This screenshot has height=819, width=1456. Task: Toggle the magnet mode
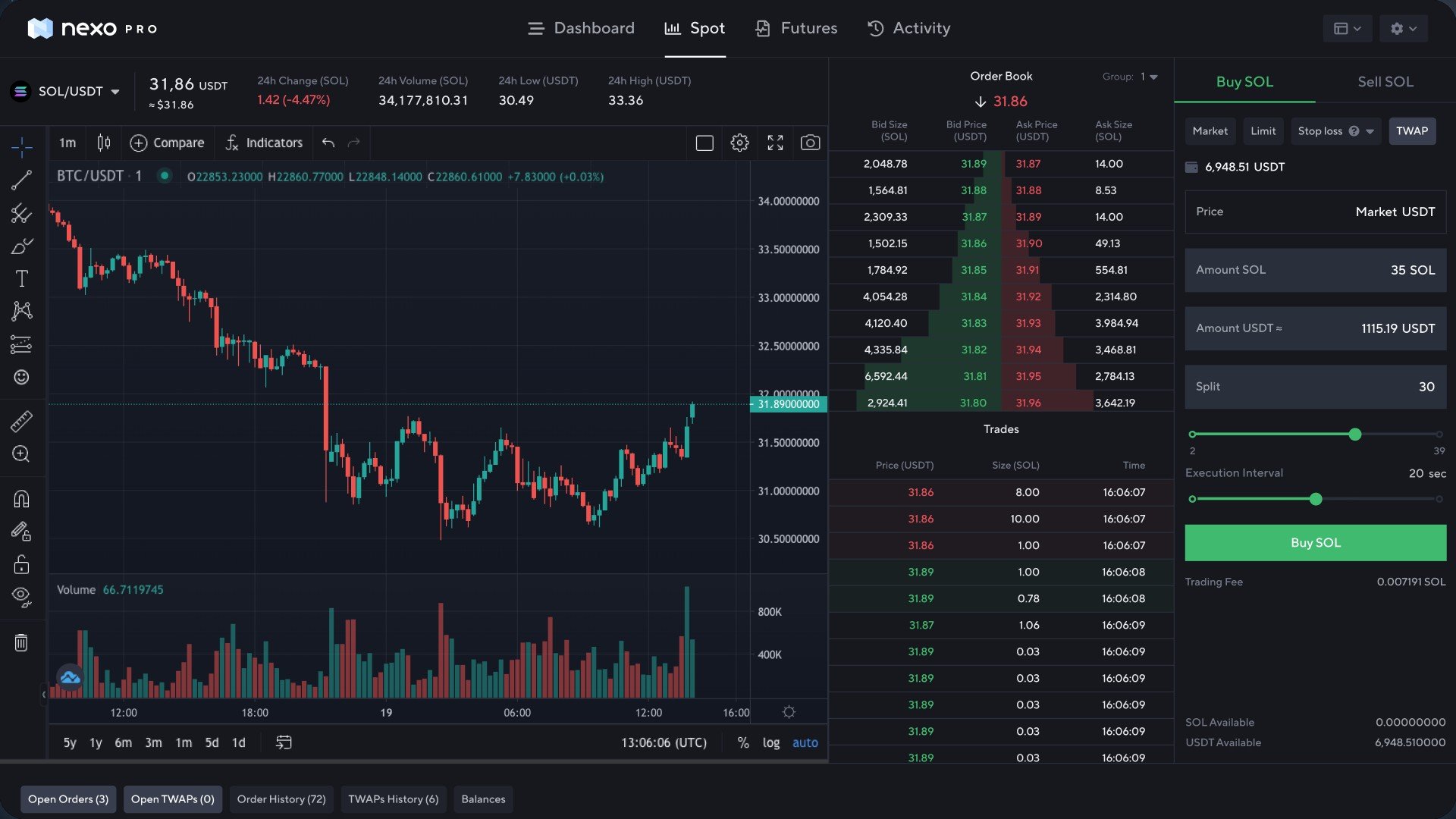[21, 498]
